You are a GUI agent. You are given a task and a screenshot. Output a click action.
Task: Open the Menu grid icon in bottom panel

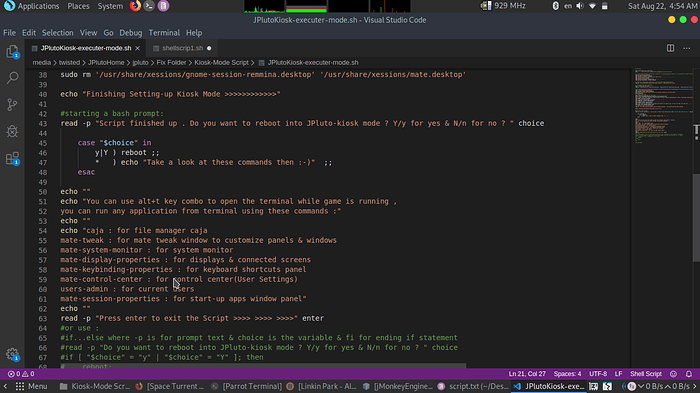pyautogui.click(x=20, y=386)
